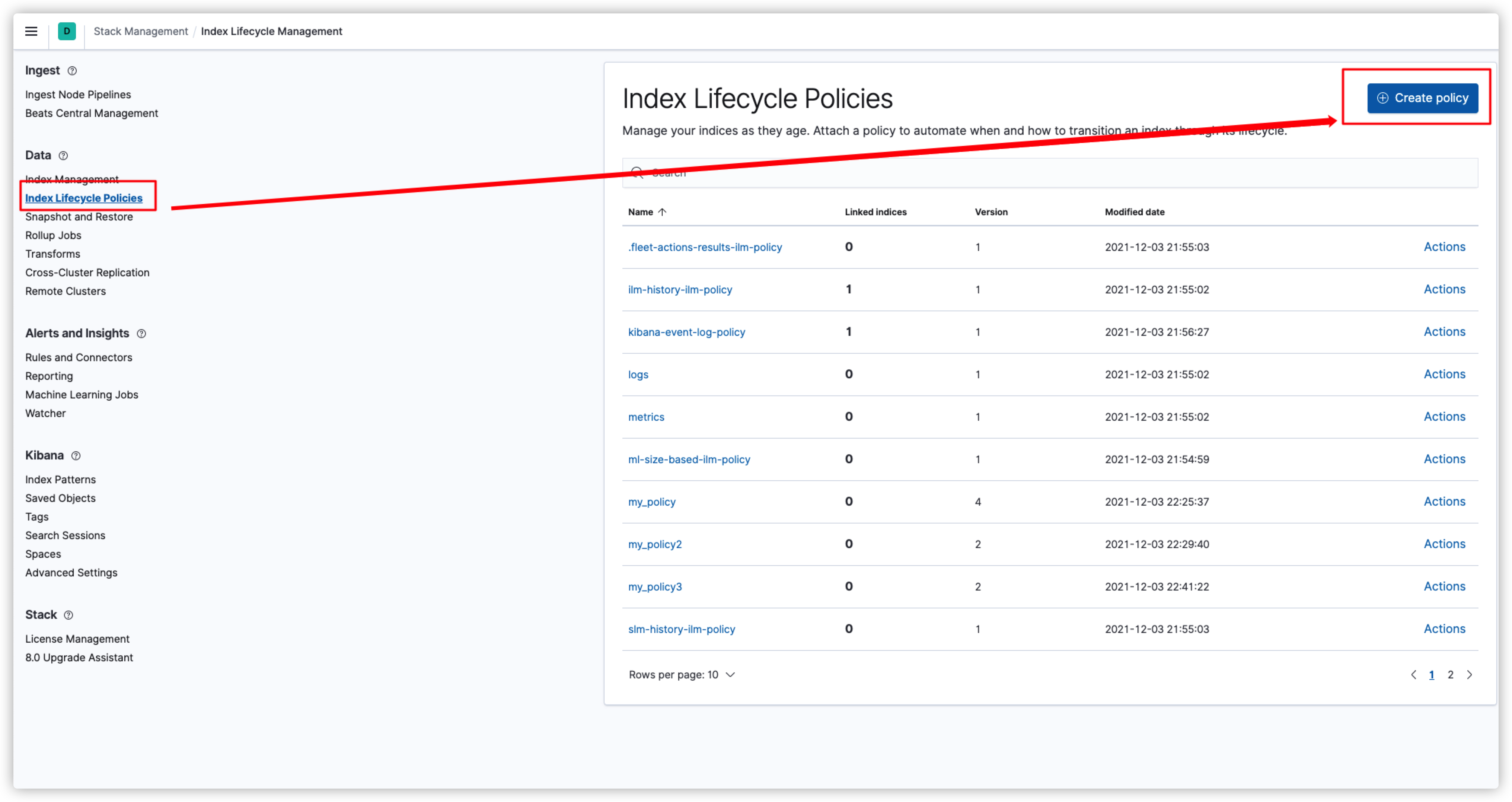Open help for the Kibana section
Image resolution: width=1512 pixels, height=802 pixels.
pos(76,456)
